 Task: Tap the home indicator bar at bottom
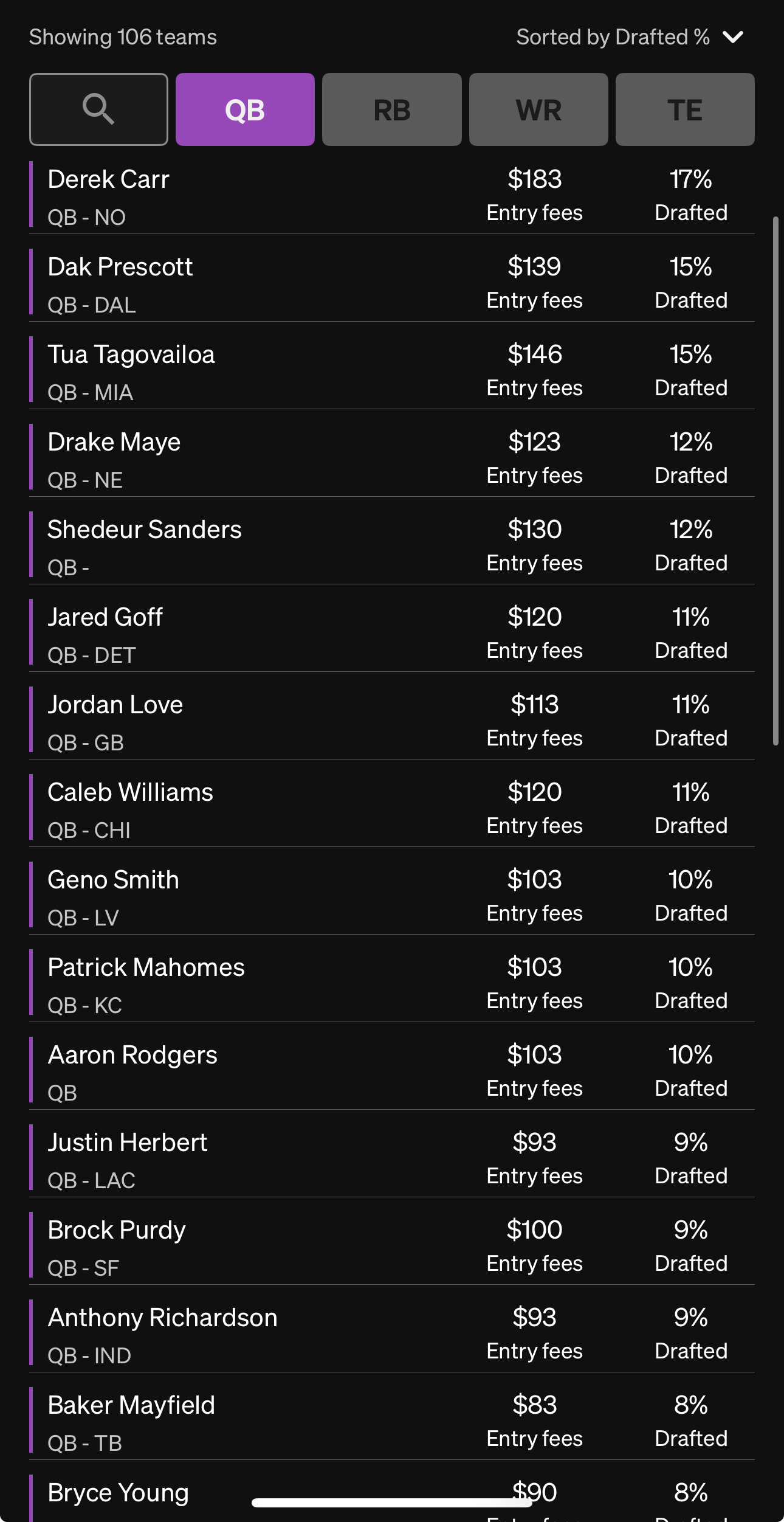391,1503
